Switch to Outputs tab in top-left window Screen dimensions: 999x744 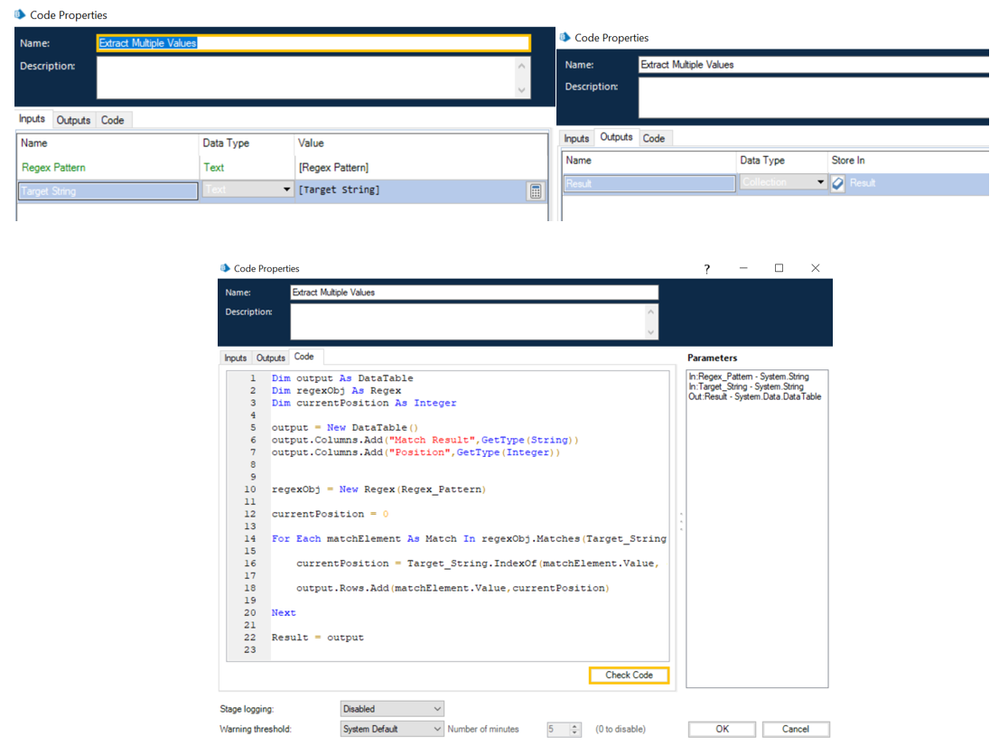click(73, 120)
